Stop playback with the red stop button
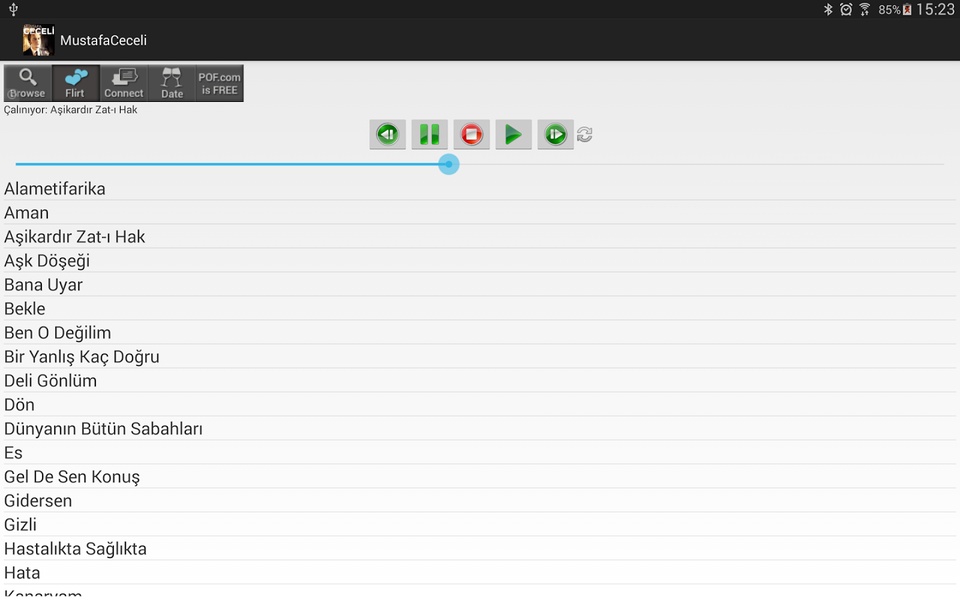Screen dimensions: 960x600 (471, 134)
